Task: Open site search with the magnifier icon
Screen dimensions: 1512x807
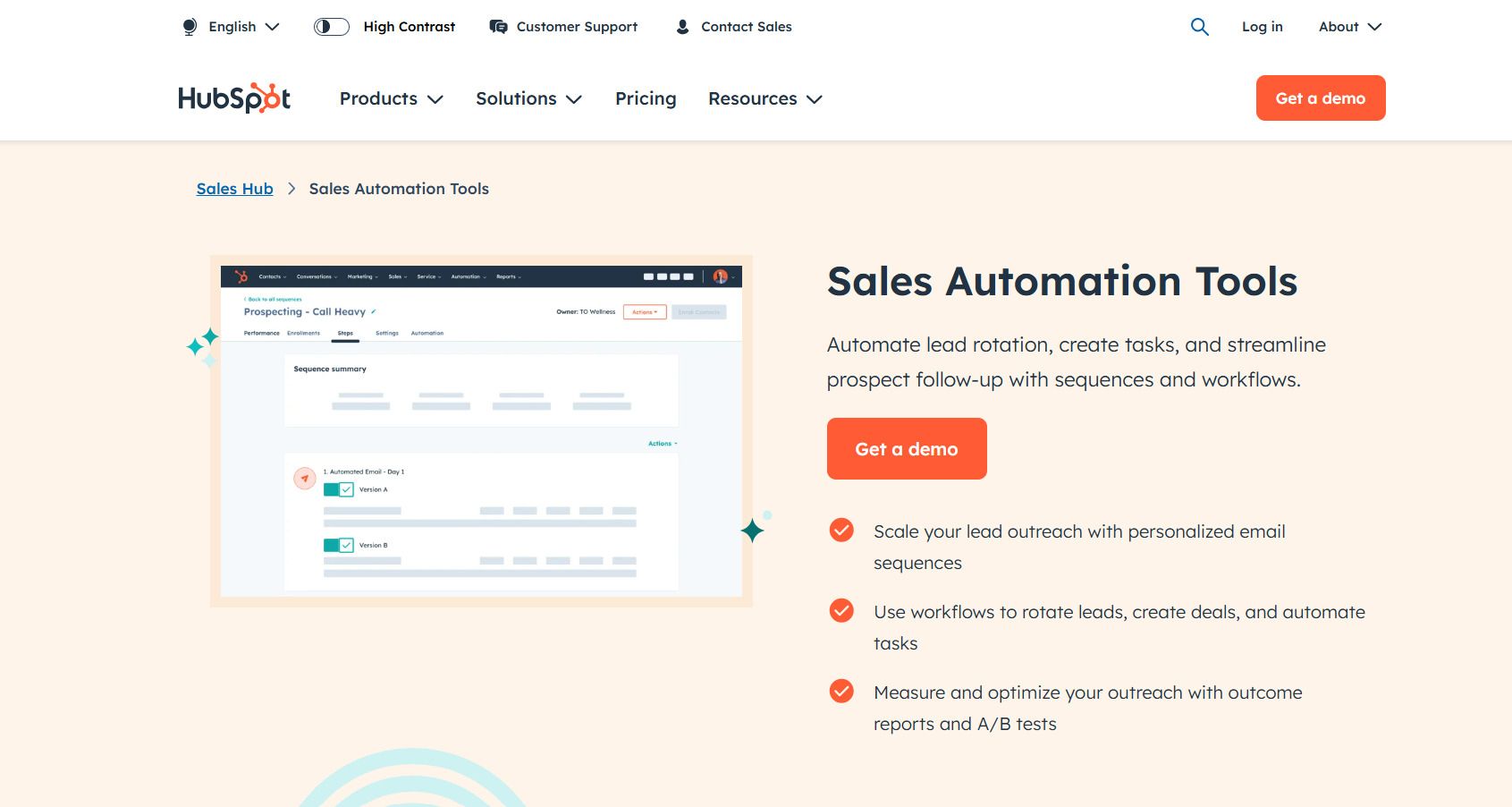Action: [x=1200, y=27]
